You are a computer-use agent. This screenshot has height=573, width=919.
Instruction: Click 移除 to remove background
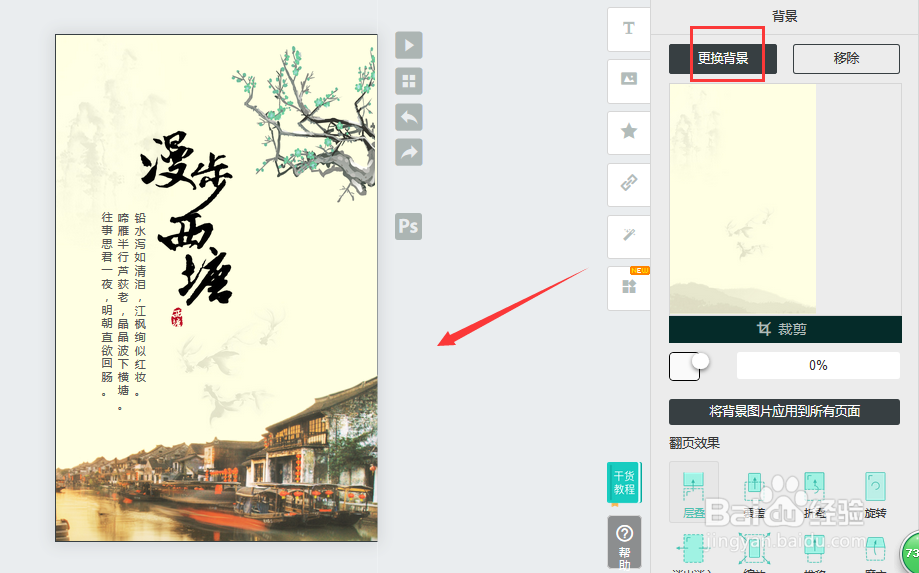point(846,59)
